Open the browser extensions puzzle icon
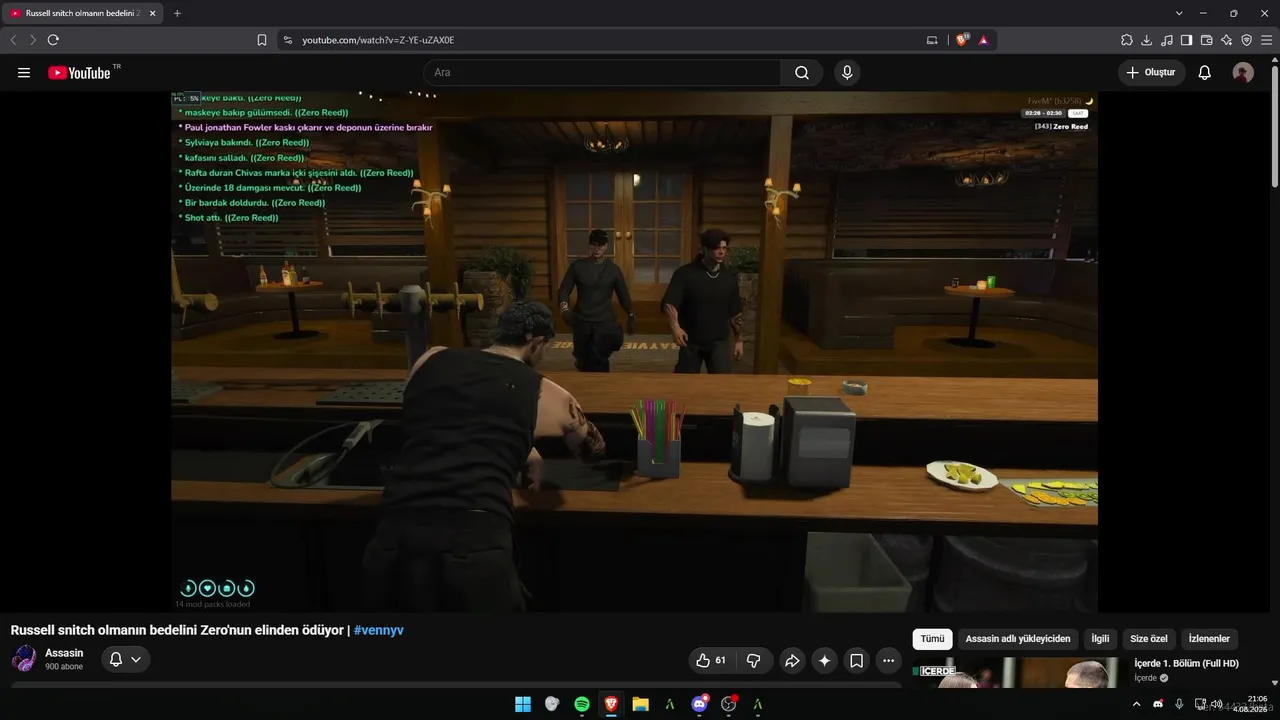This screenshot has width=1280, height=720. coord(1127,40)
